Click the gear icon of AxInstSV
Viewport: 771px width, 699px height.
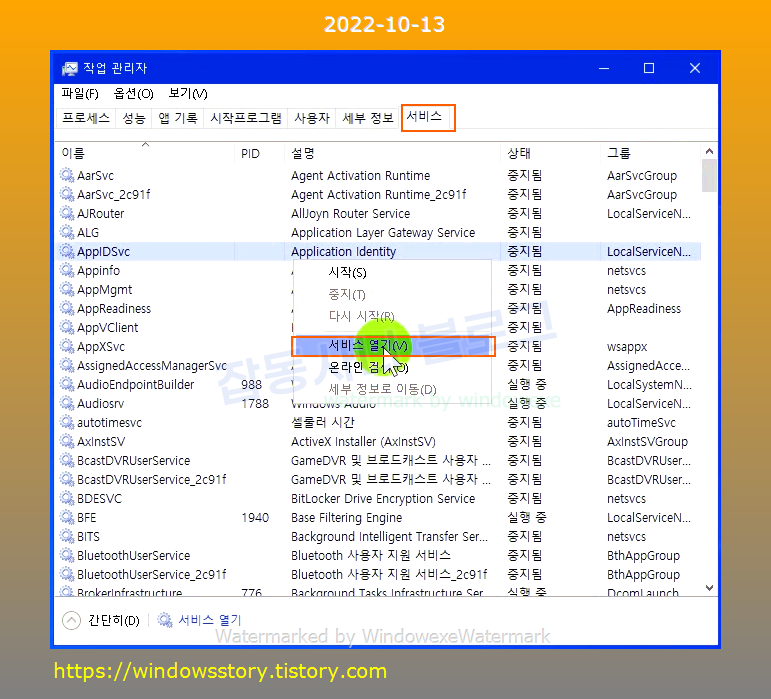[67, 441]
